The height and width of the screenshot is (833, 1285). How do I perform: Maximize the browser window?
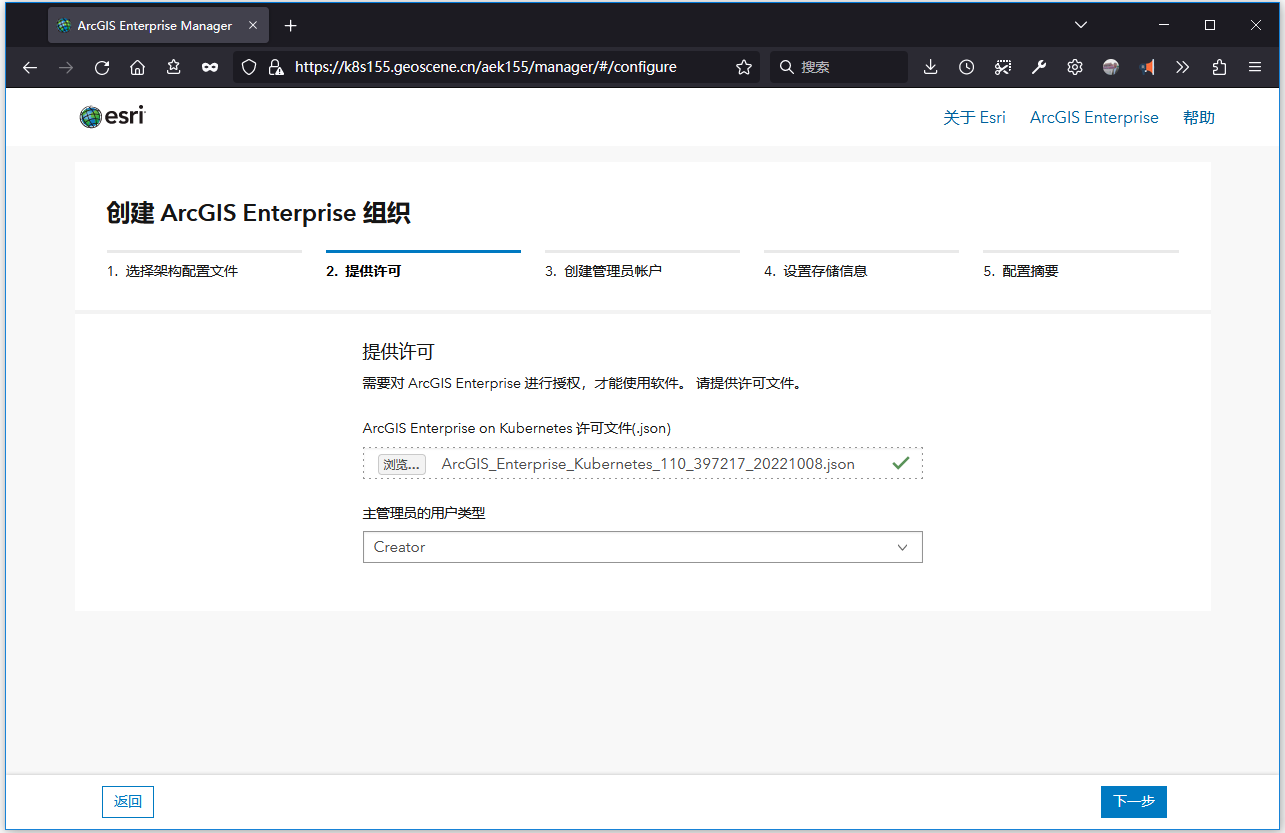(x=1210, y=25)
